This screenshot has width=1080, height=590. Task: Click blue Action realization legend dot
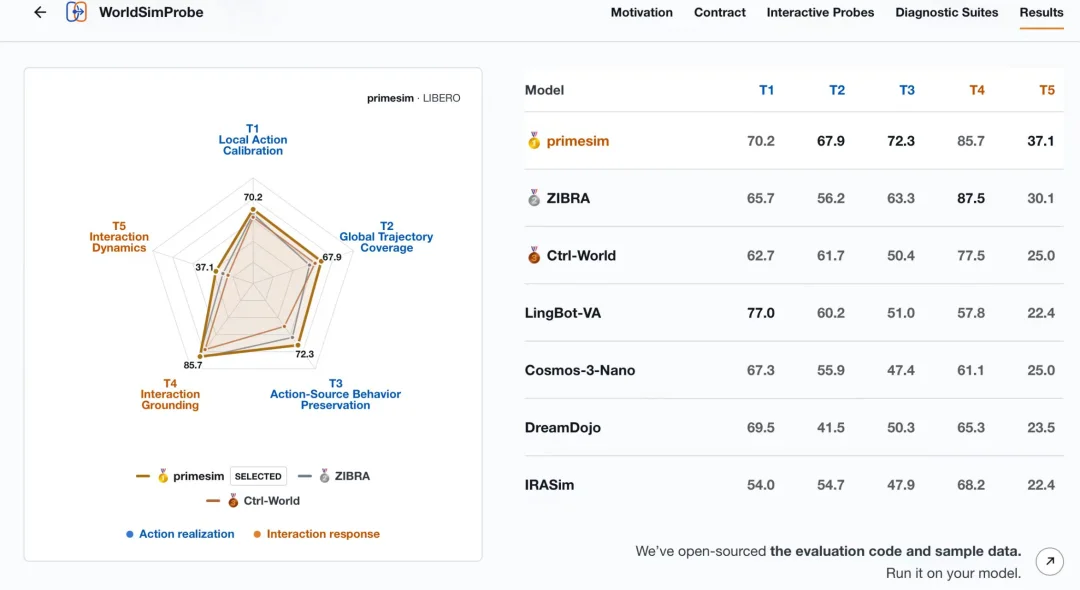[x=129, y=534]
